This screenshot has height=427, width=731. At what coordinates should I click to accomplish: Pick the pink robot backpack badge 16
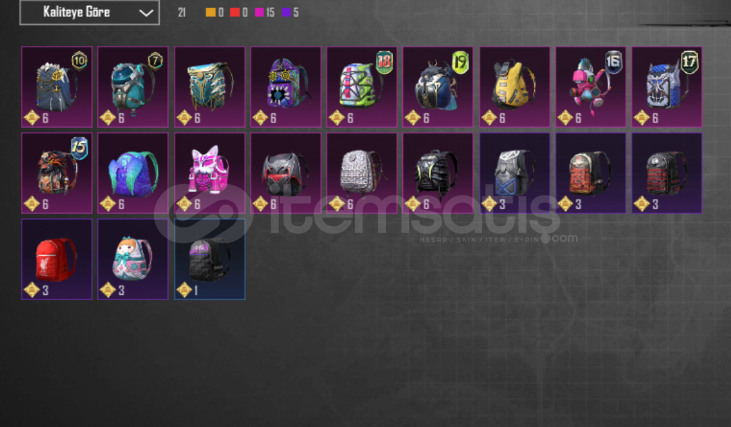click(591, 87)
